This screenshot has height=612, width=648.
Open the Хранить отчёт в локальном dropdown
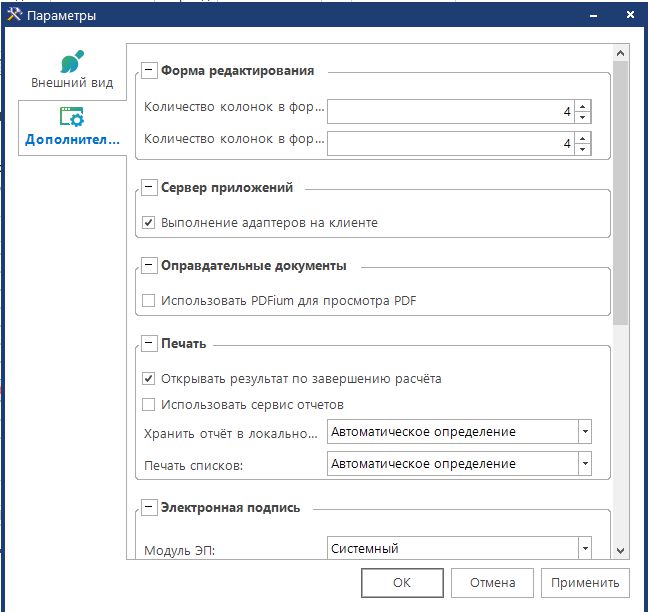(x=585, y=432)
